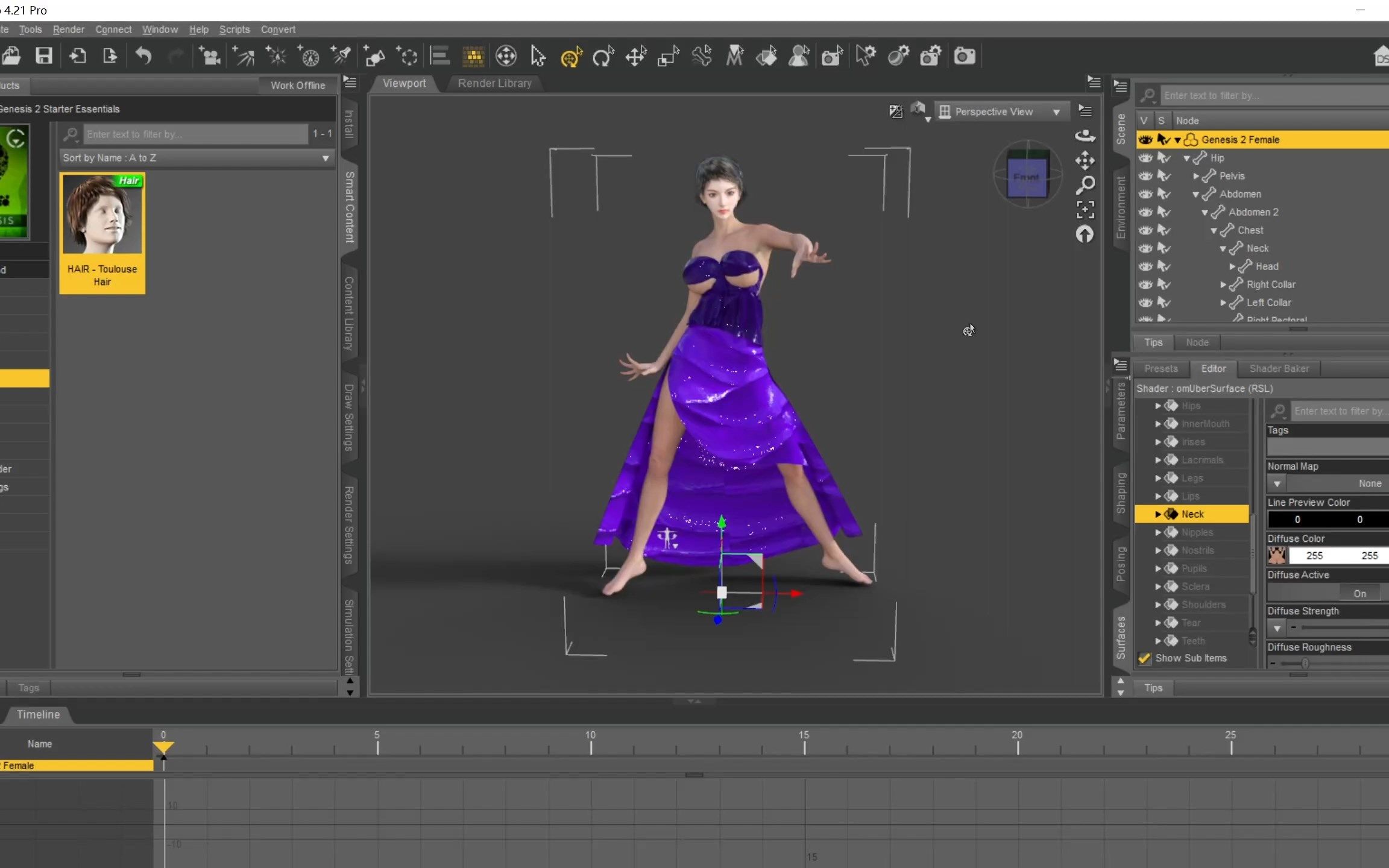Click the Diffuse Color swatch
The image size is (1389, 868).
[x=1276, y=555]
